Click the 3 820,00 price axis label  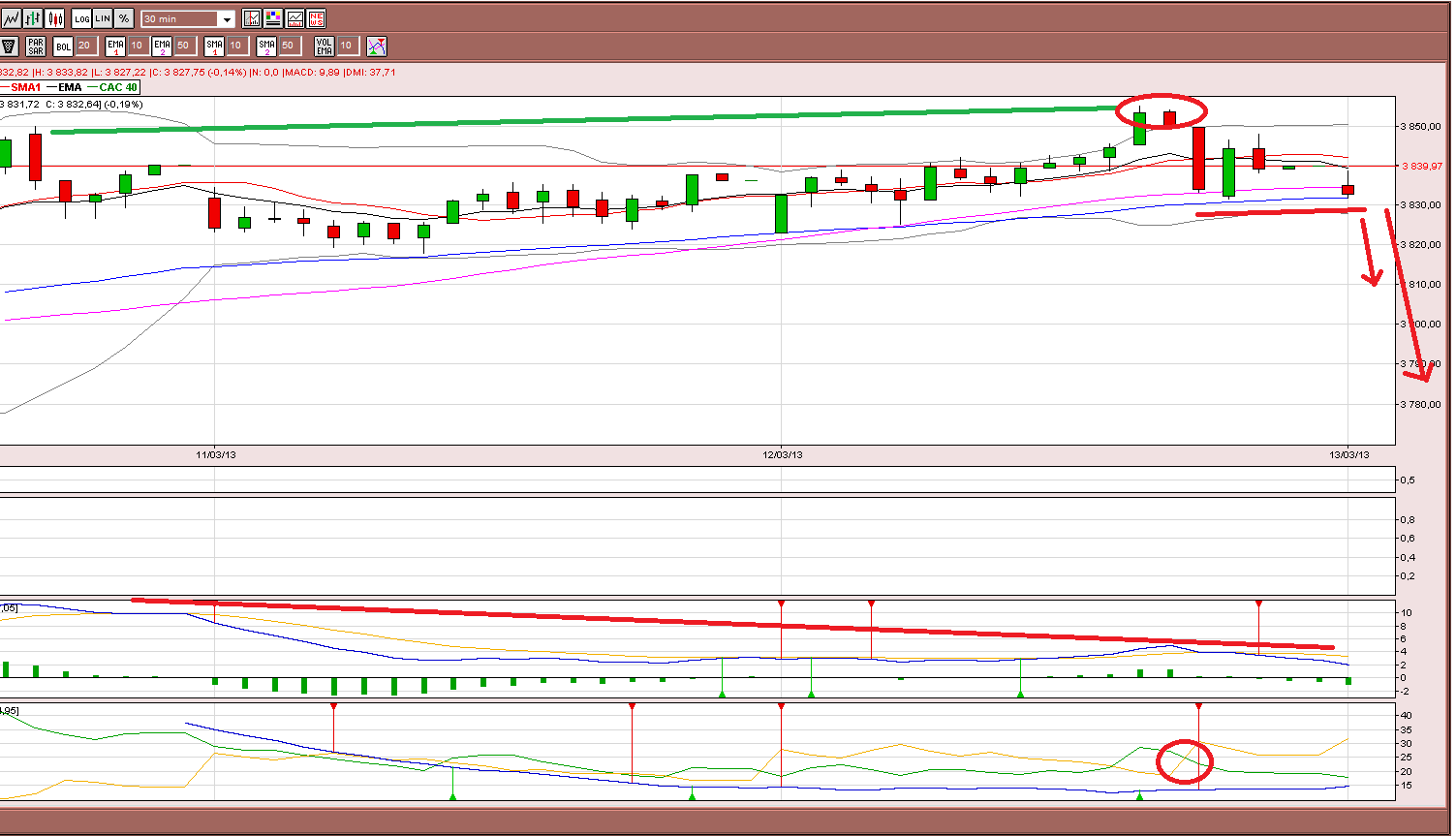[1420, 244]
